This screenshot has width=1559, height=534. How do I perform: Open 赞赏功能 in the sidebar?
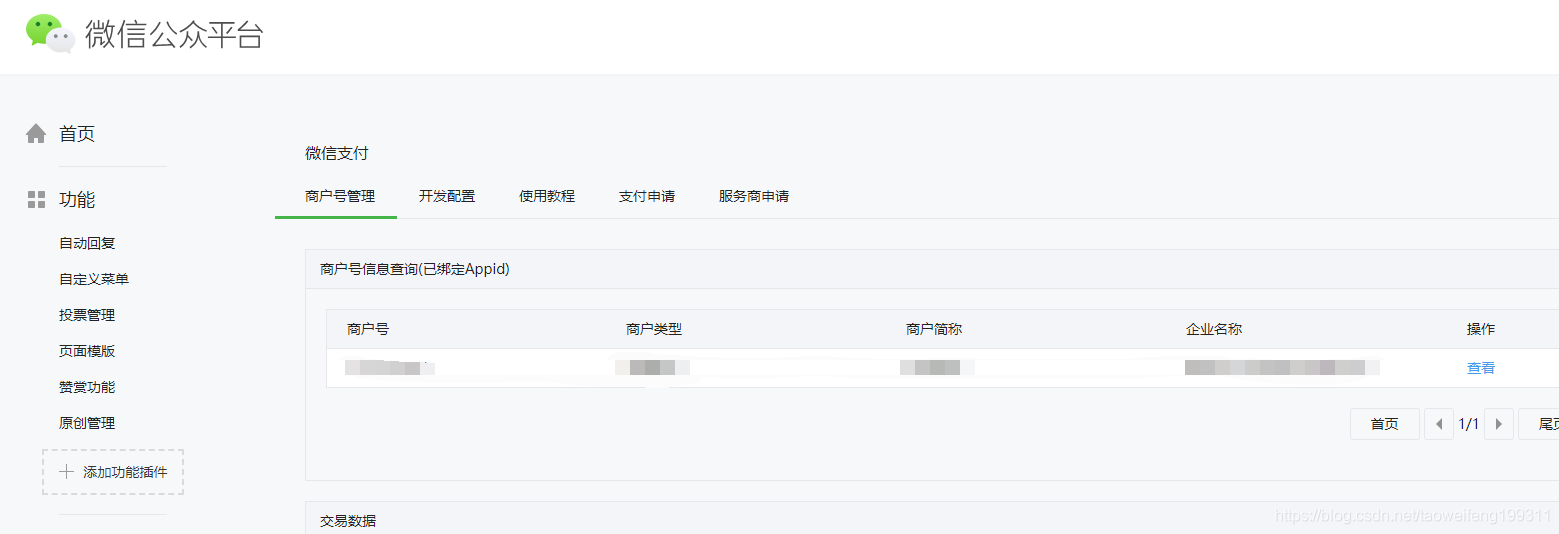[x=87, y=387]
